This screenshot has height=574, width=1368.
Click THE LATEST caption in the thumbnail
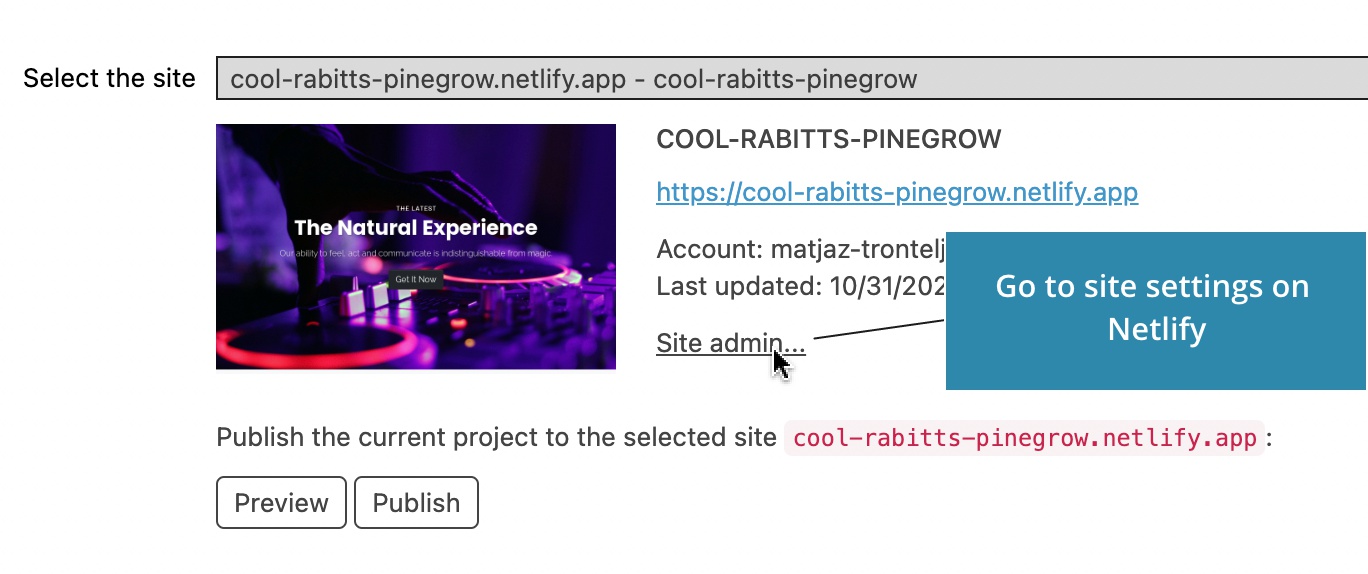coord(415,208)
